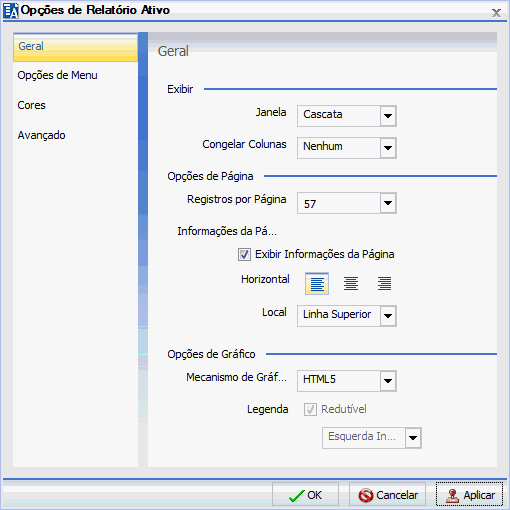This screenshot has width=510, height=510.
Task: Click the Cancelar button
Action: pos(388,495)
